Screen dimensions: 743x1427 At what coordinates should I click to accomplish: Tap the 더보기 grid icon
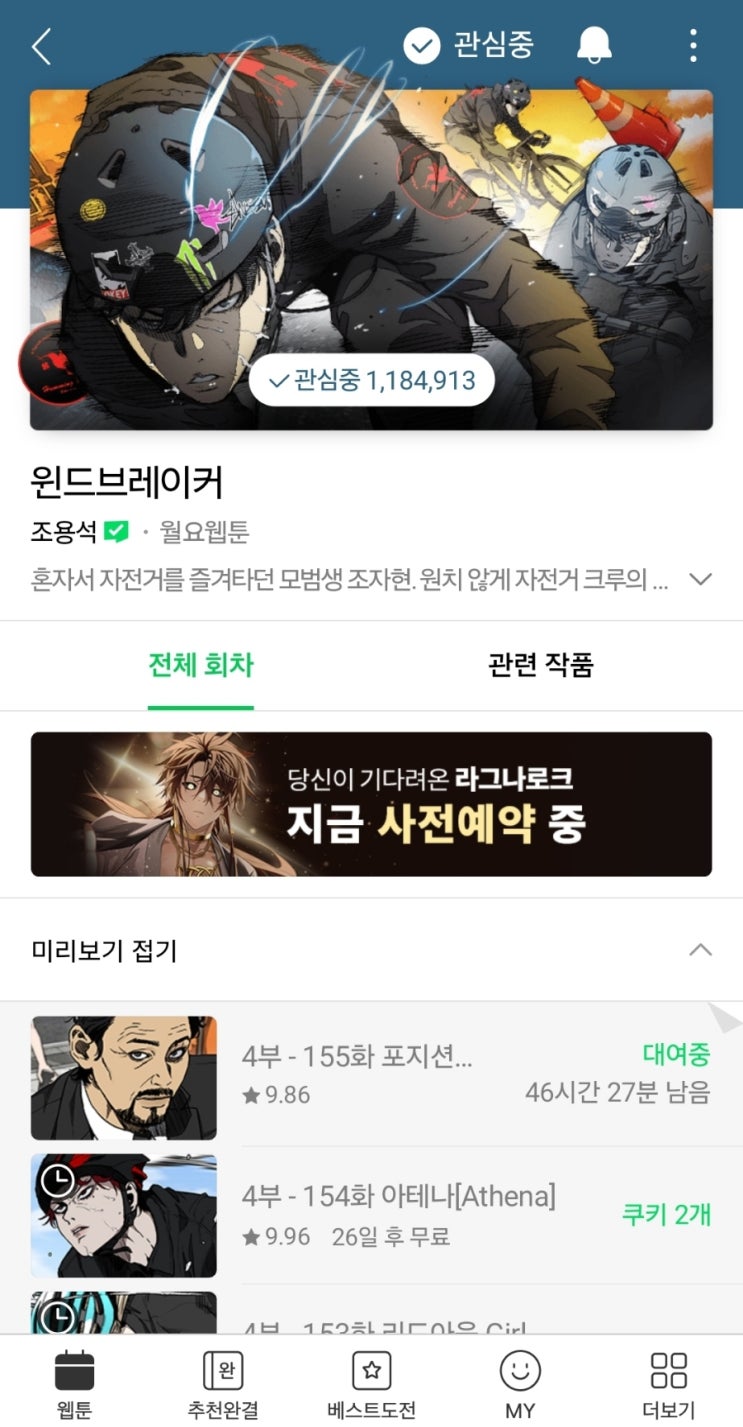pyautogui.click(x=668, y=1370)
